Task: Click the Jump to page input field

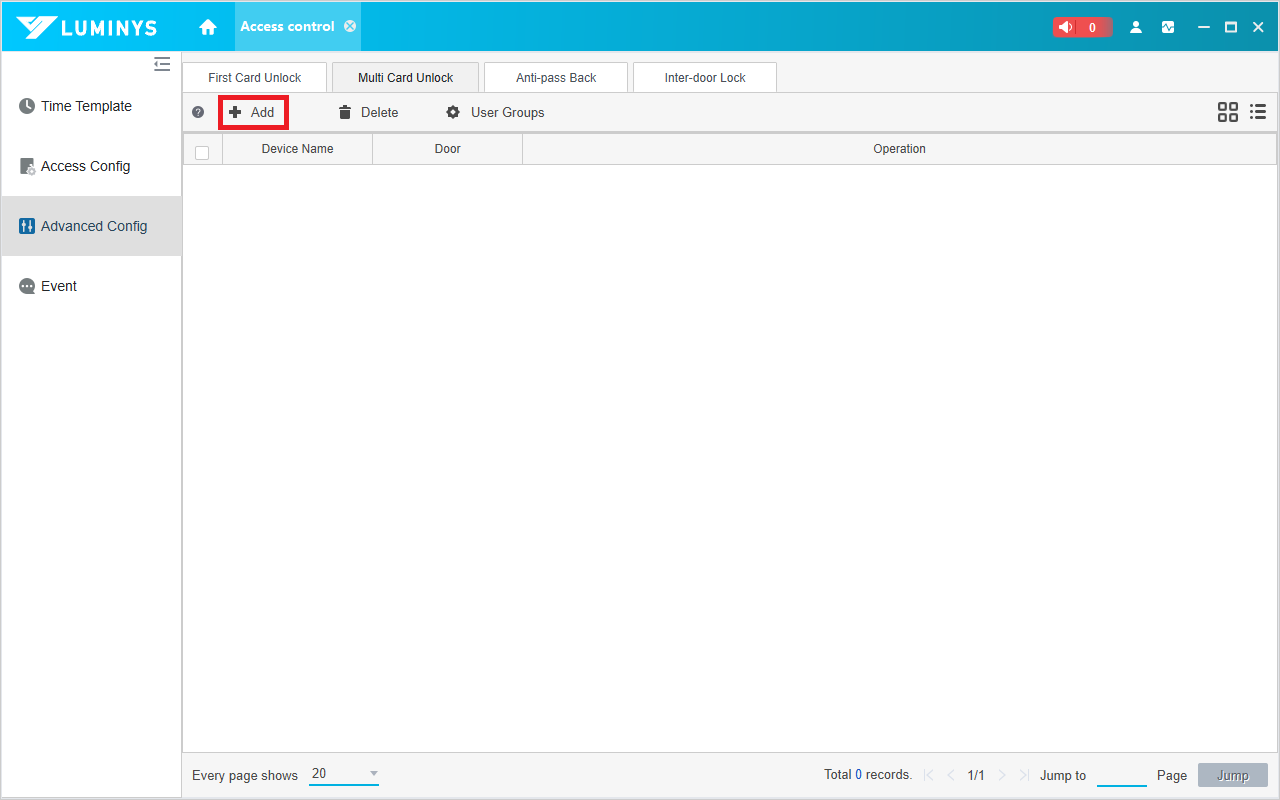Action: [x=1121, y=775]
